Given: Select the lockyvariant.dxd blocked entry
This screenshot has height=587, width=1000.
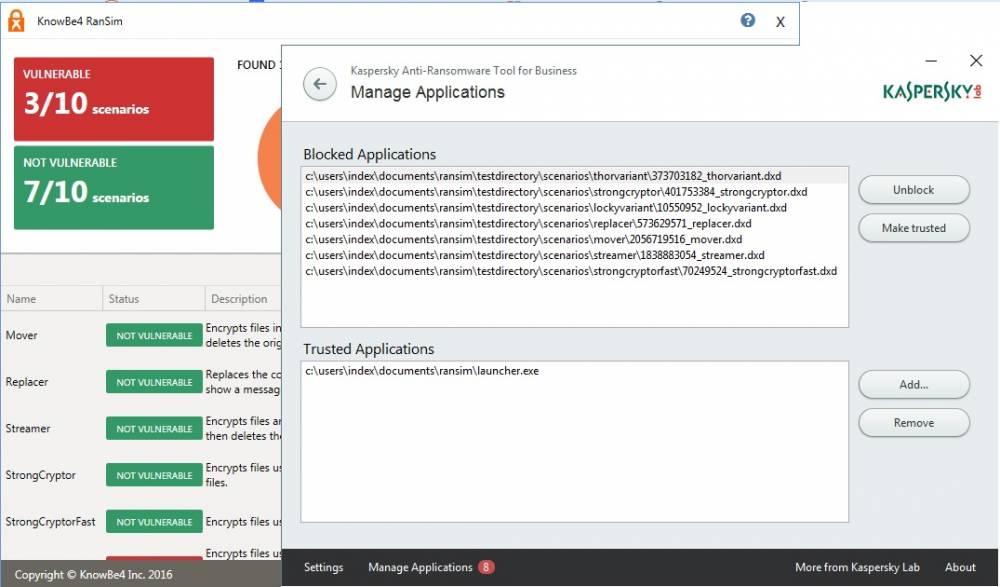Looking at the screenshot, I should pos(575,208).
